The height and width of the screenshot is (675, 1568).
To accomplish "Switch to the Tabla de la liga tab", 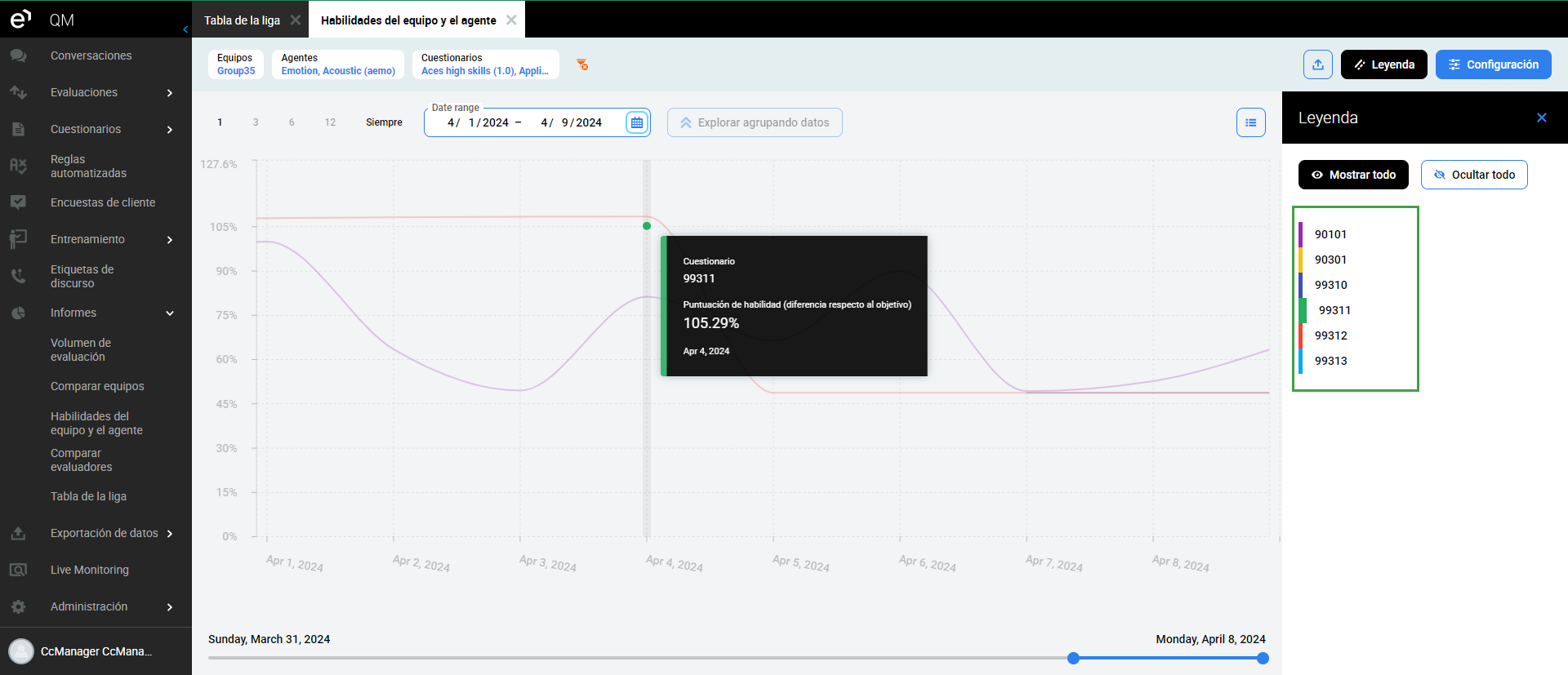I will point(242,20).
